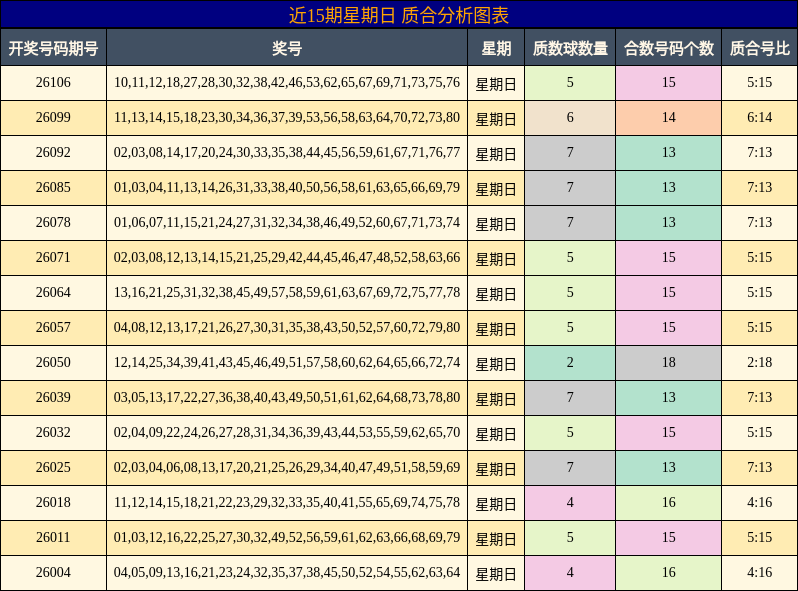
Task: Click issue number 26018
Action: (53, 502)
